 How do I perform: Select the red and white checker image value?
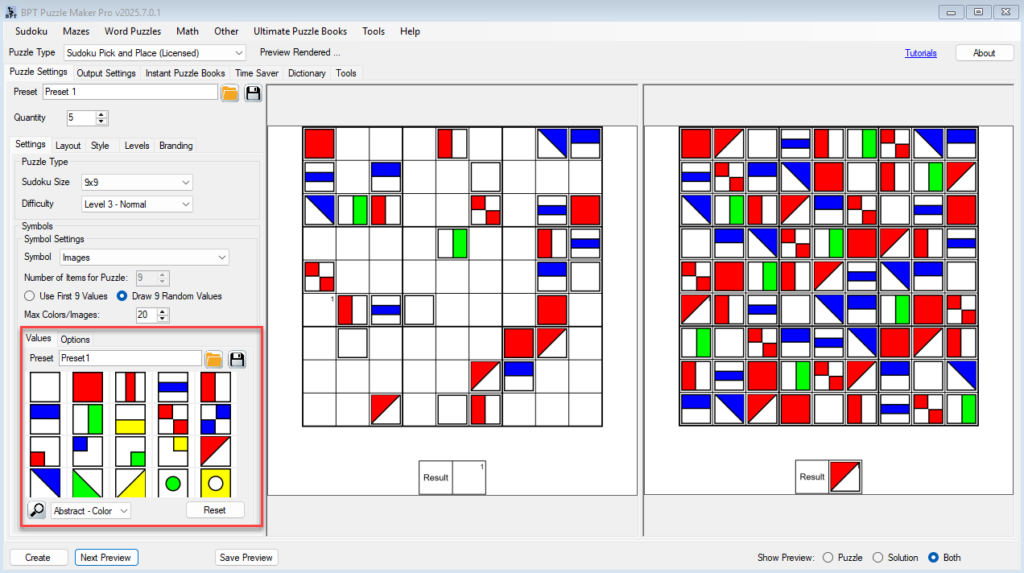173,419
